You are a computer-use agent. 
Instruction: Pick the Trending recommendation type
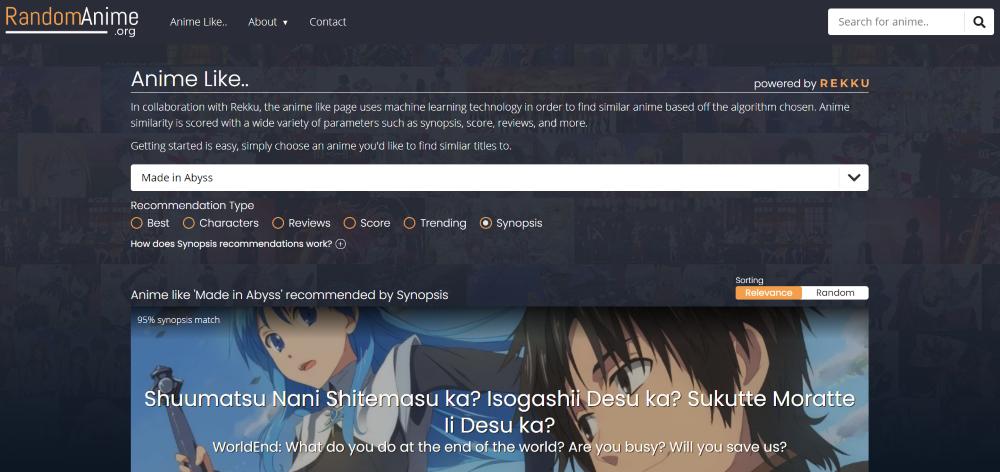coord(409,223)
